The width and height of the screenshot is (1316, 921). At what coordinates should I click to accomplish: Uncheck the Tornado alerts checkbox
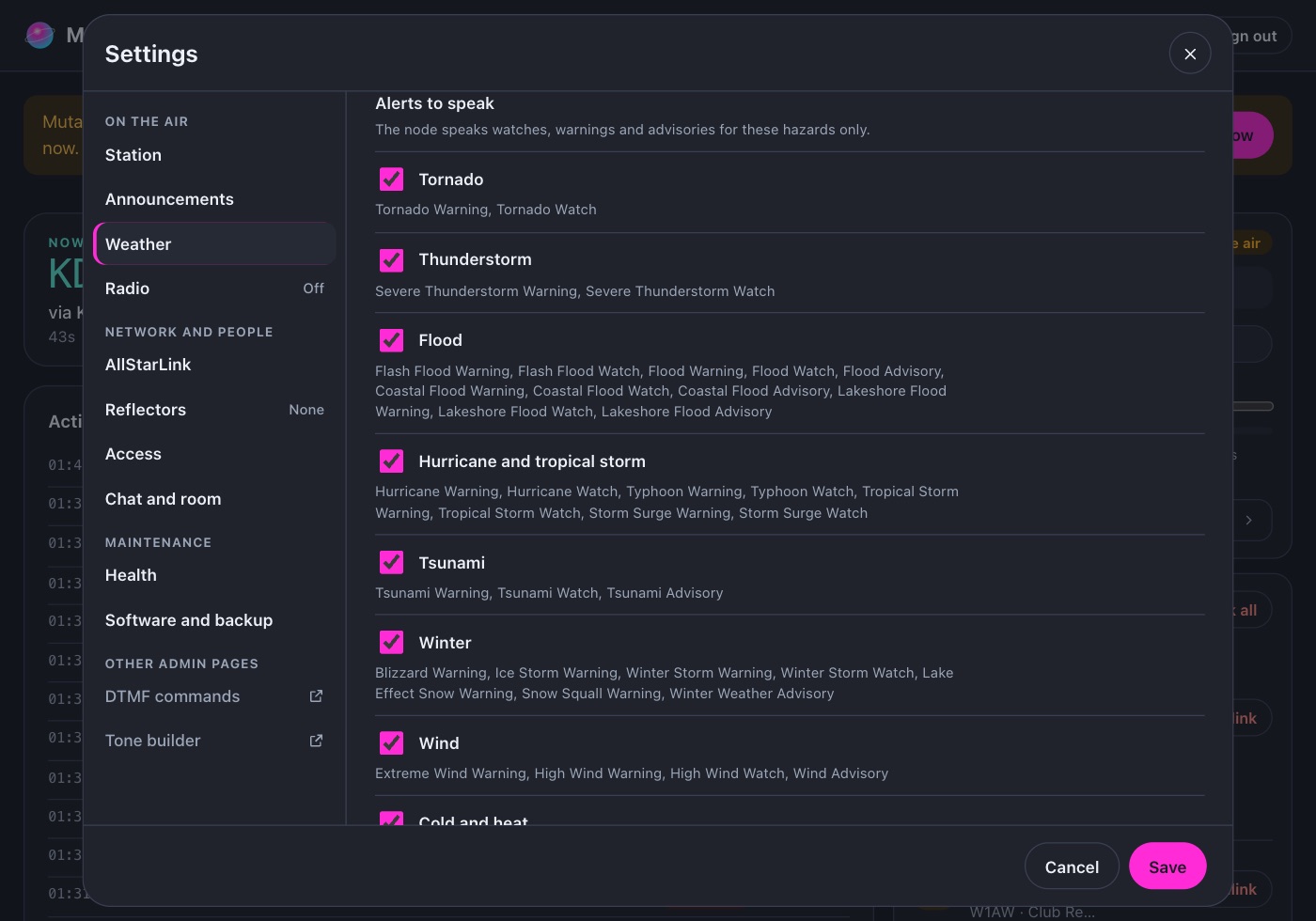pyautogui.click(x=391, y=180)
